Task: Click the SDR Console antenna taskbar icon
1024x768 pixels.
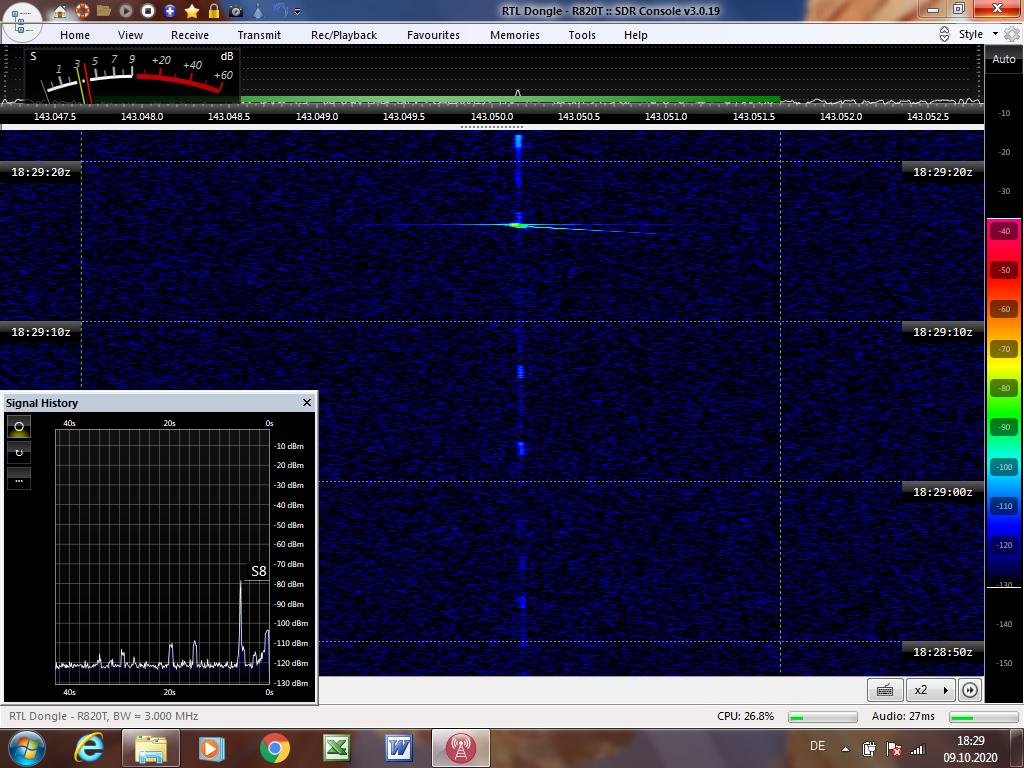Action: coord(460,748)
